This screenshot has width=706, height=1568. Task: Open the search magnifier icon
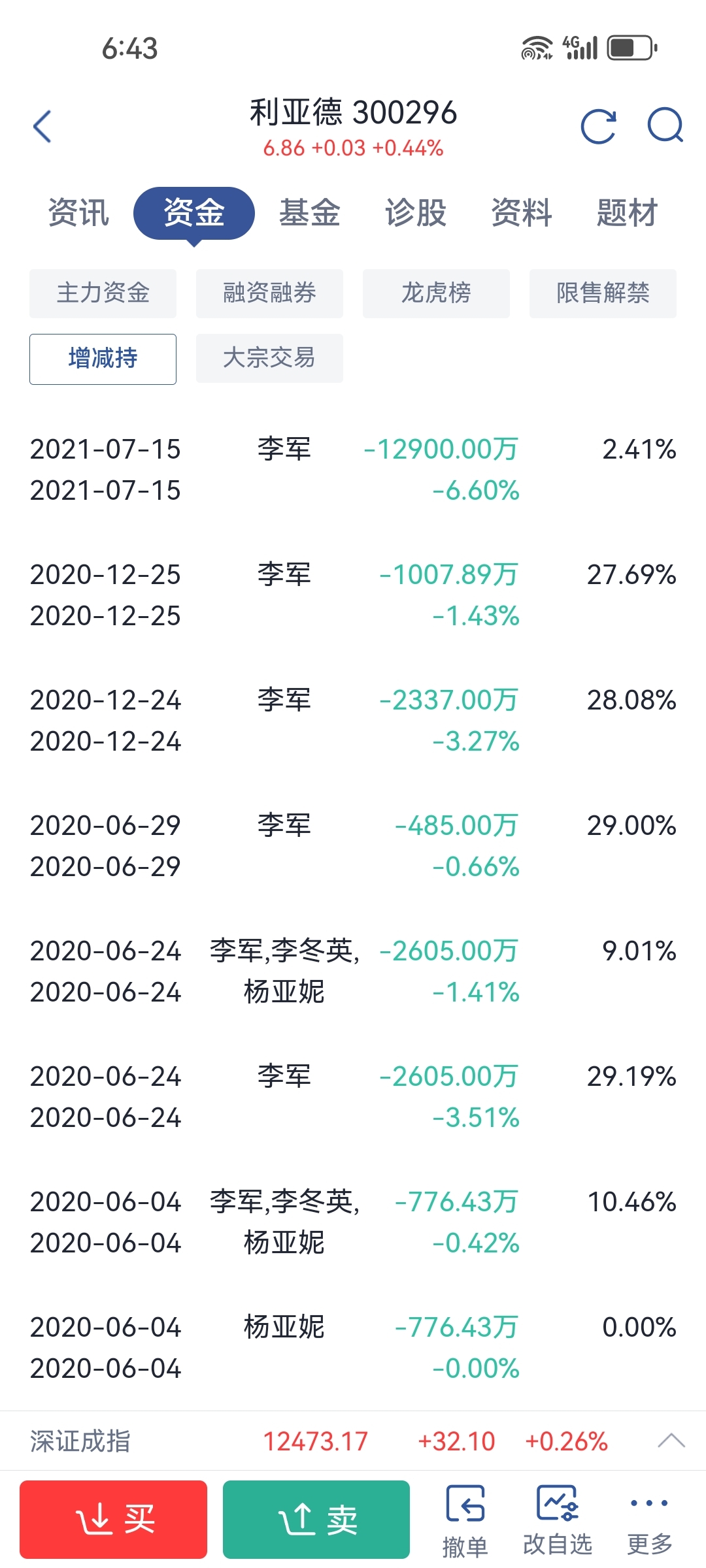click(665, 125)
